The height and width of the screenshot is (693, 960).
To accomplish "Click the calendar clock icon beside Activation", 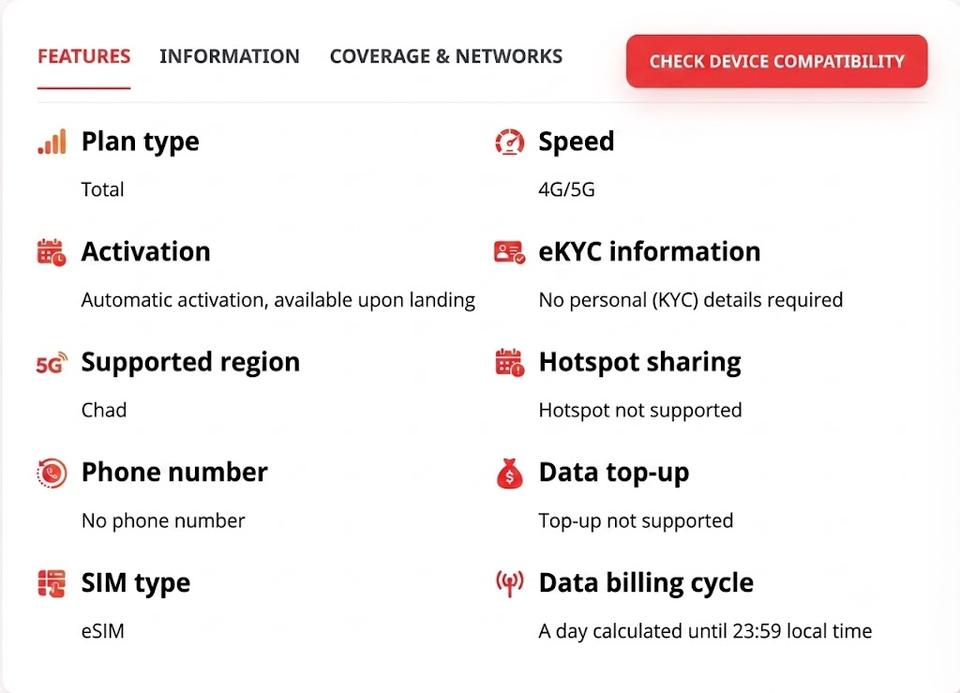I will tap(51, 252).
